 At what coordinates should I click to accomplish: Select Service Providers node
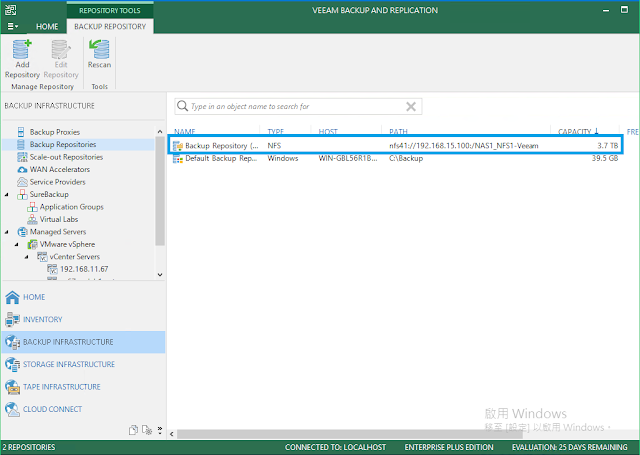click(57, 182)
